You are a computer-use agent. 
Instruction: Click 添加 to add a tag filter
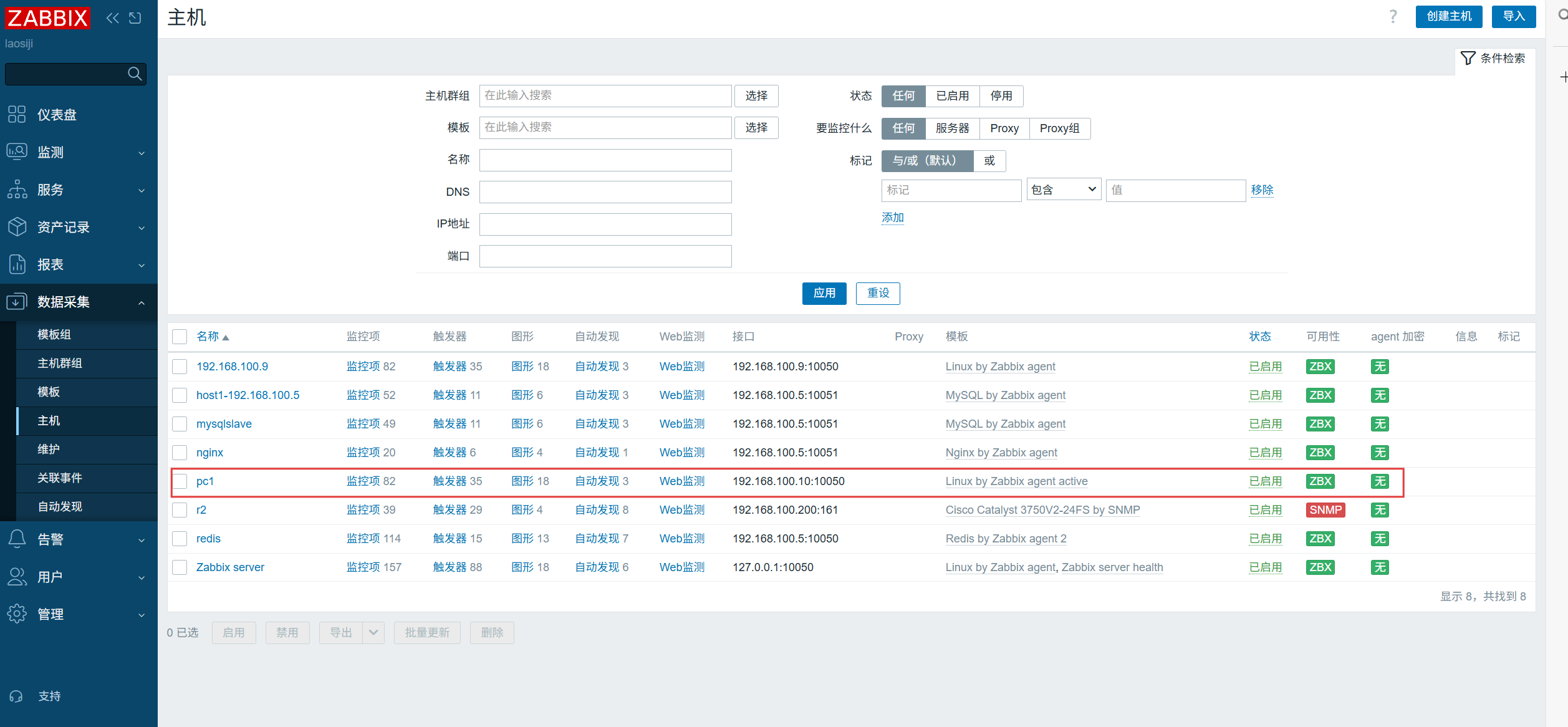point(892,218)
